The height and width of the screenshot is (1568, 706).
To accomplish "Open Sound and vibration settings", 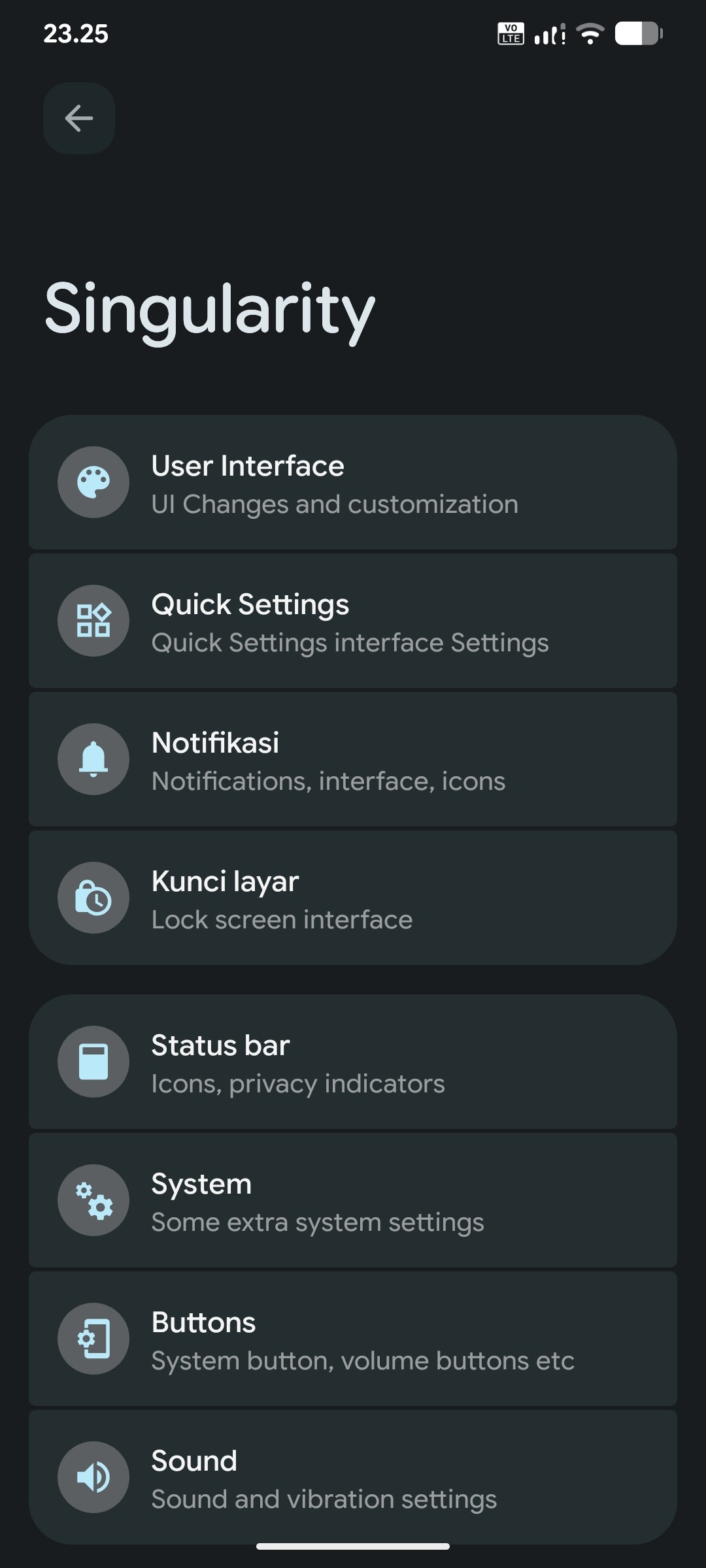I will (353, 1477).
